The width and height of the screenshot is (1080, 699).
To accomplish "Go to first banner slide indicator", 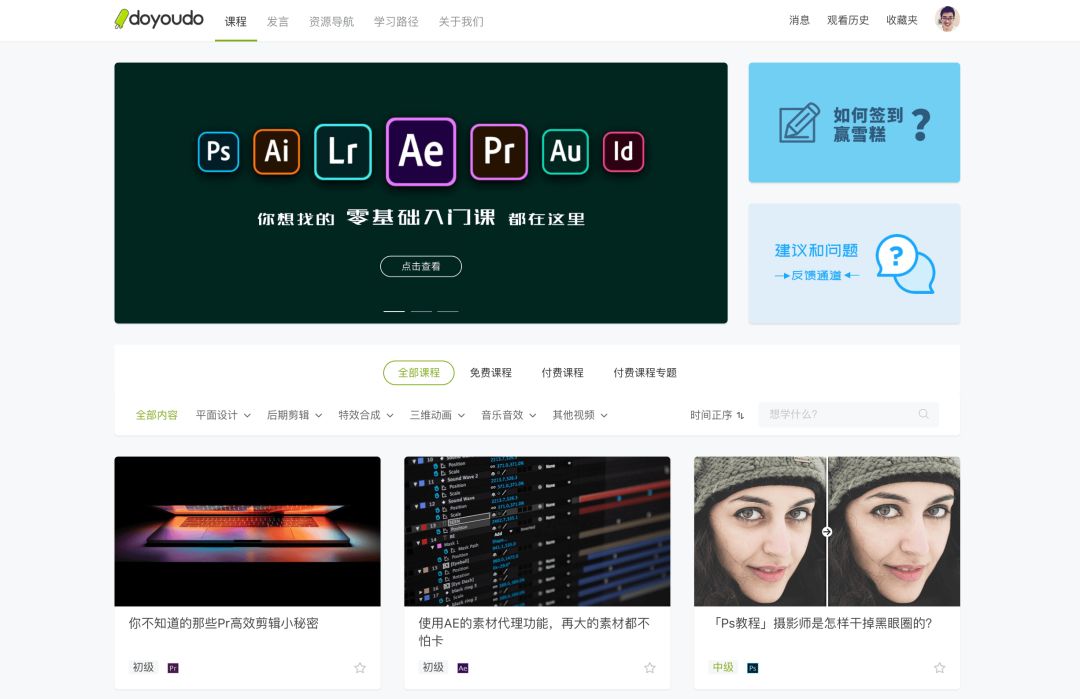I will [x=394, y=311].
